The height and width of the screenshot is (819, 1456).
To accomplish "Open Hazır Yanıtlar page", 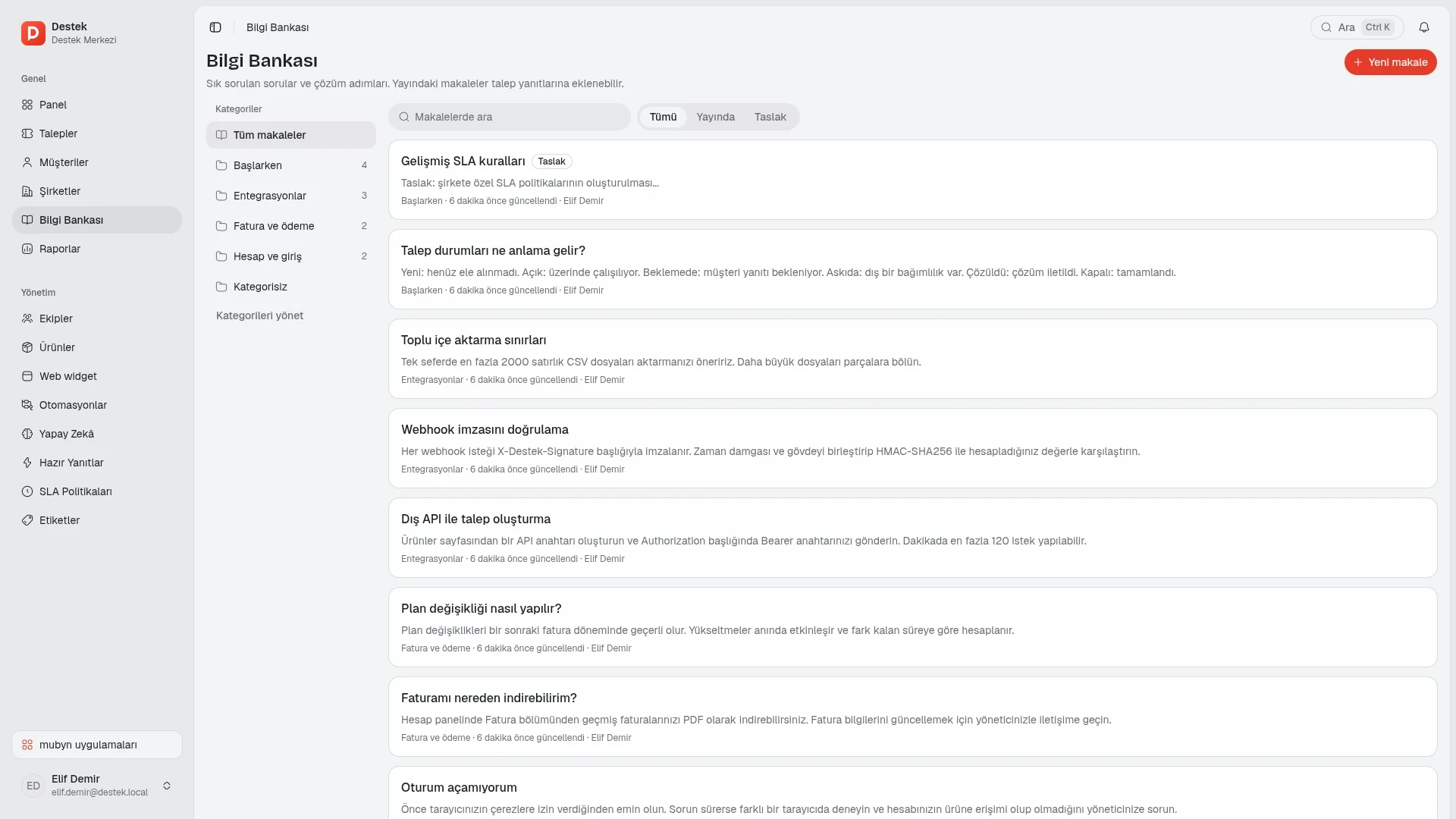I will click(97, 463).
